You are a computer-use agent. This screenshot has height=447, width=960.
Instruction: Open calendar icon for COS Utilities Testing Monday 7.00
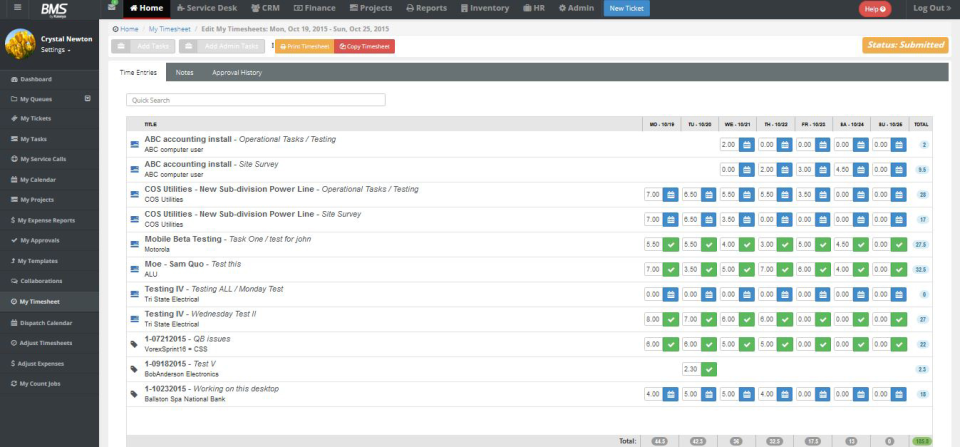pyautogui.click(x=670, y=195)
